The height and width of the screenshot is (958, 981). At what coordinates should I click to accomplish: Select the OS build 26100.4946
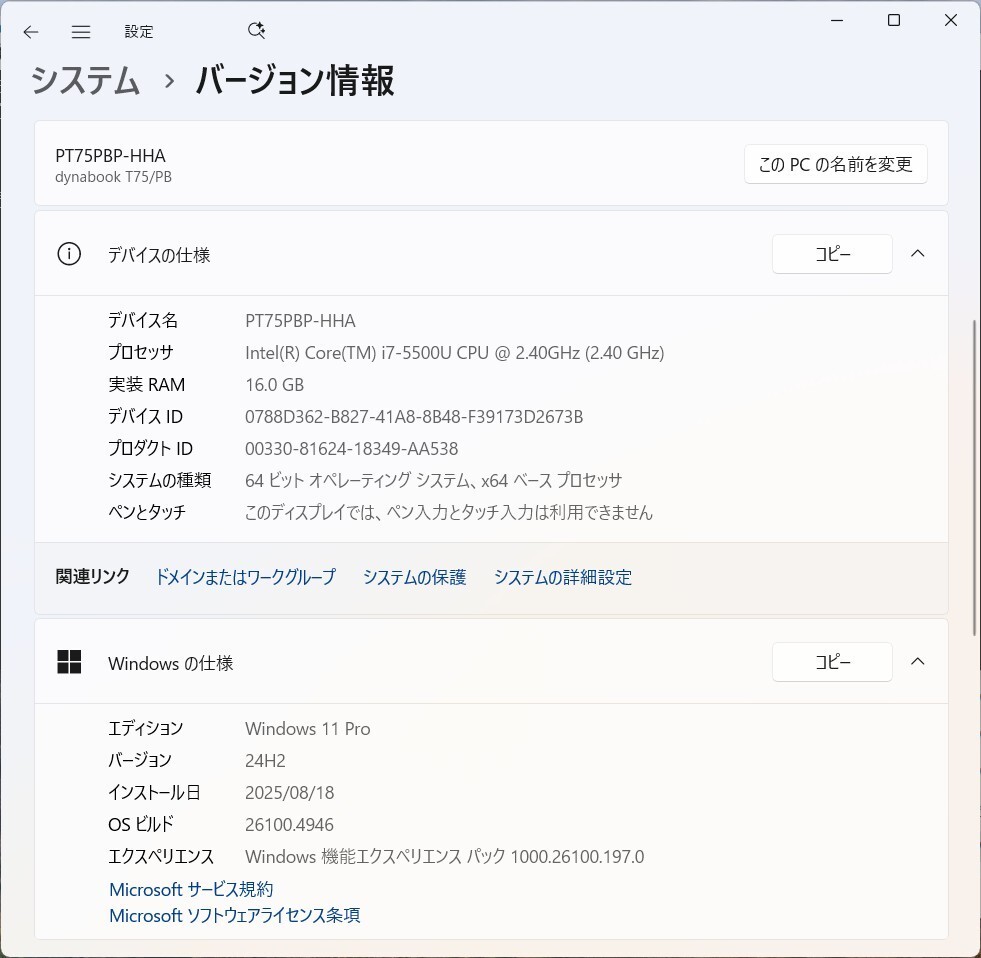click(x=289, y=825)
